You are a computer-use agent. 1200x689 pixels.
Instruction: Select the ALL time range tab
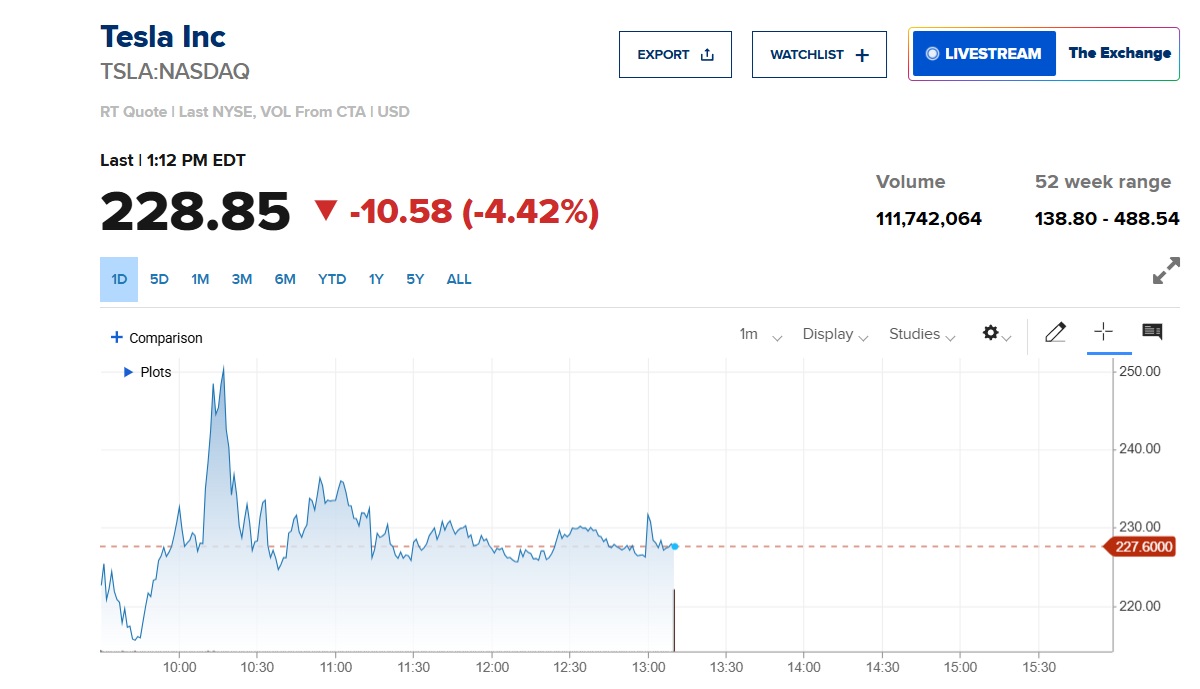pyautogui.click(x=459, y=279)
